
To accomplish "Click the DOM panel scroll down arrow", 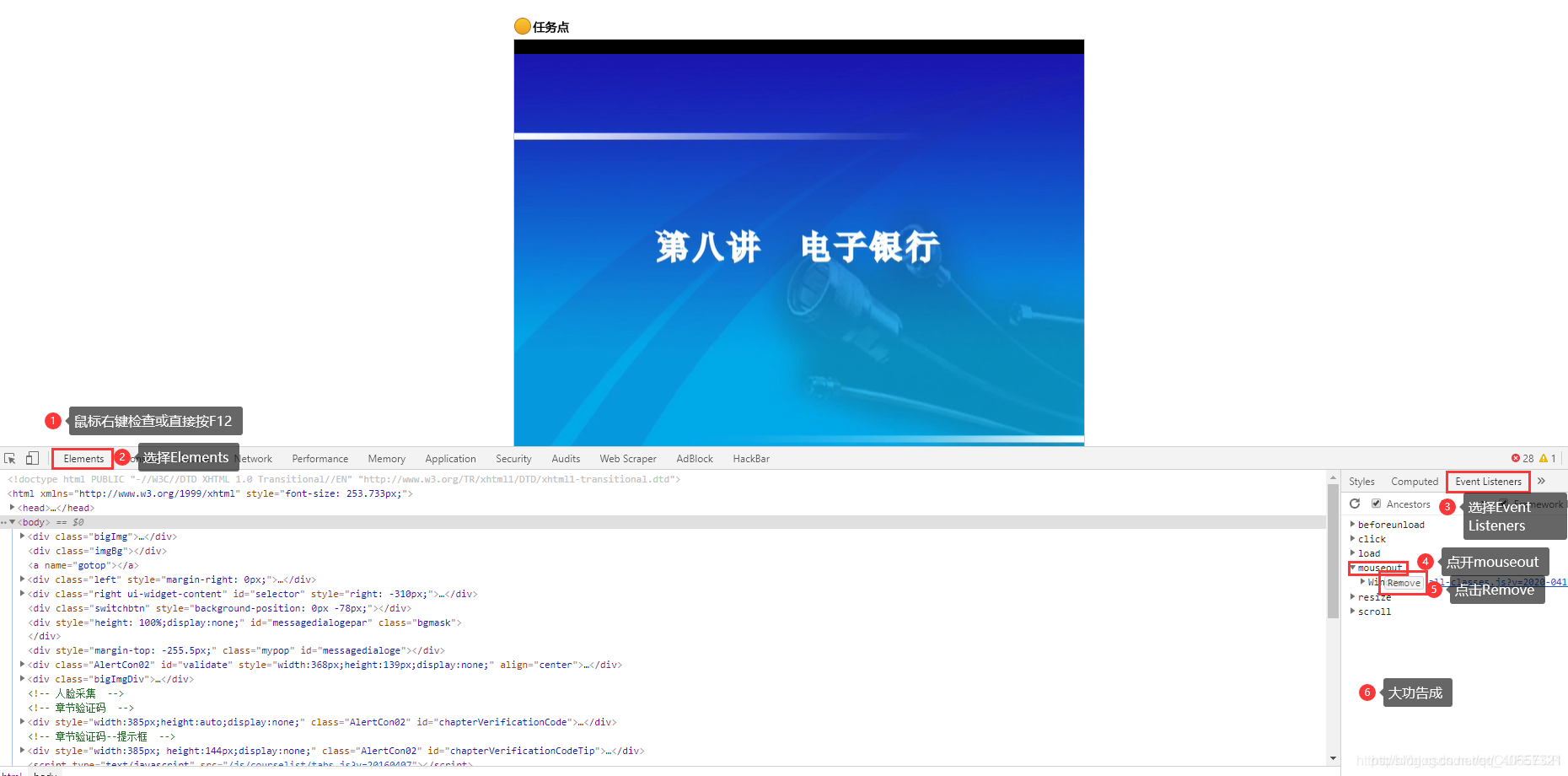I will point(1333,758).
